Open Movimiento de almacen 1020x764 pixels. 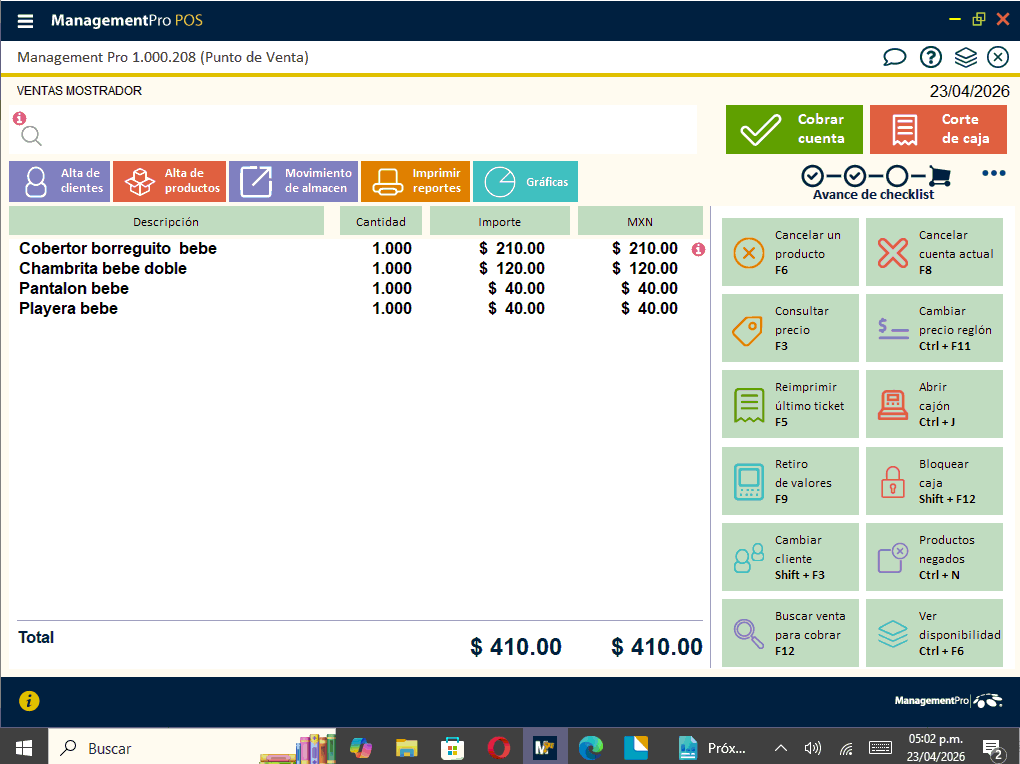(292, 181)
